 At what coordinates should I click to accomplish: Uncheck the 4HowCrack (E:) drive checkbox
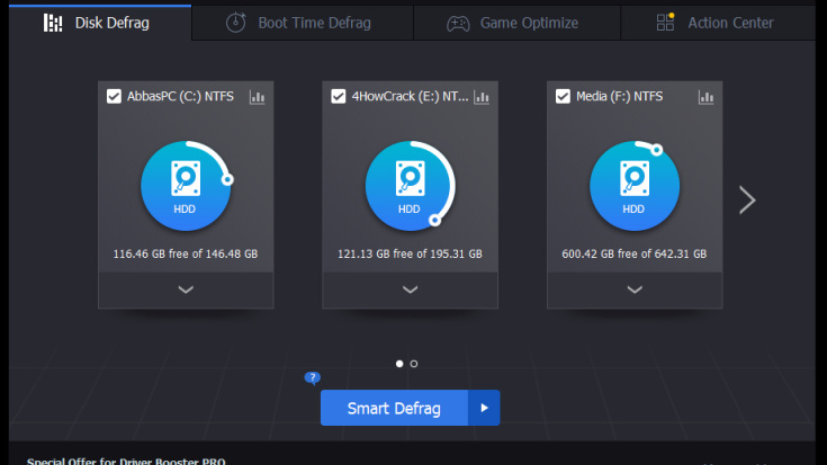[339, 97]
